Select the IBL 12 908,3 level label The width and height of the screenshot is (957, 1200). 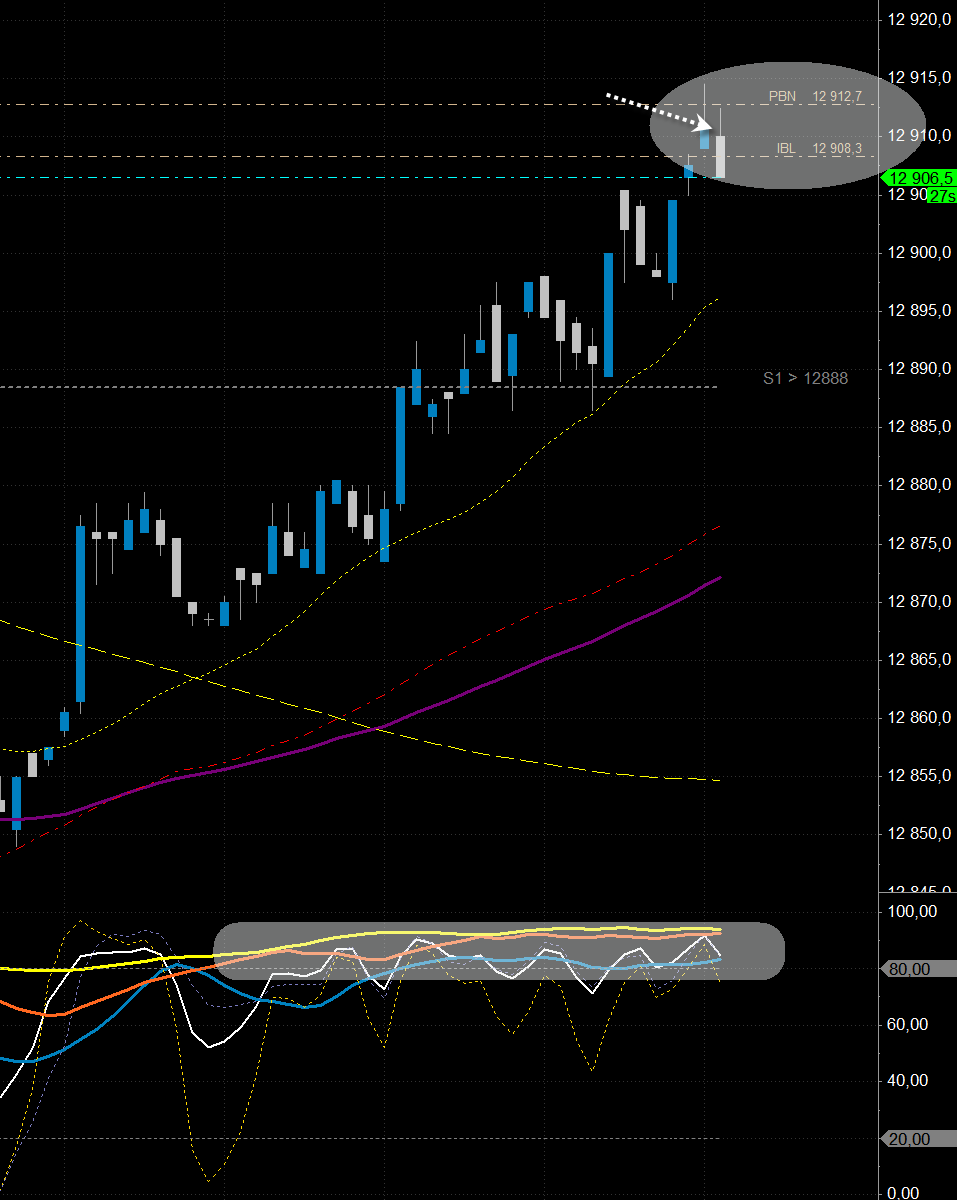(x=819, y=149)
